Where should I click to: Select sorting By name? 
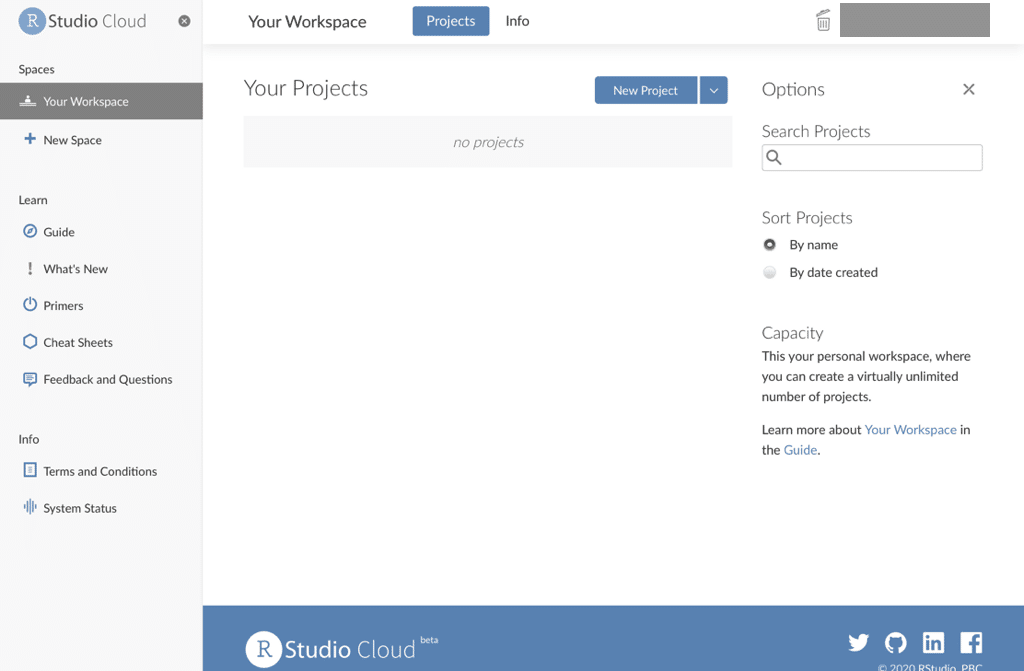770,244
